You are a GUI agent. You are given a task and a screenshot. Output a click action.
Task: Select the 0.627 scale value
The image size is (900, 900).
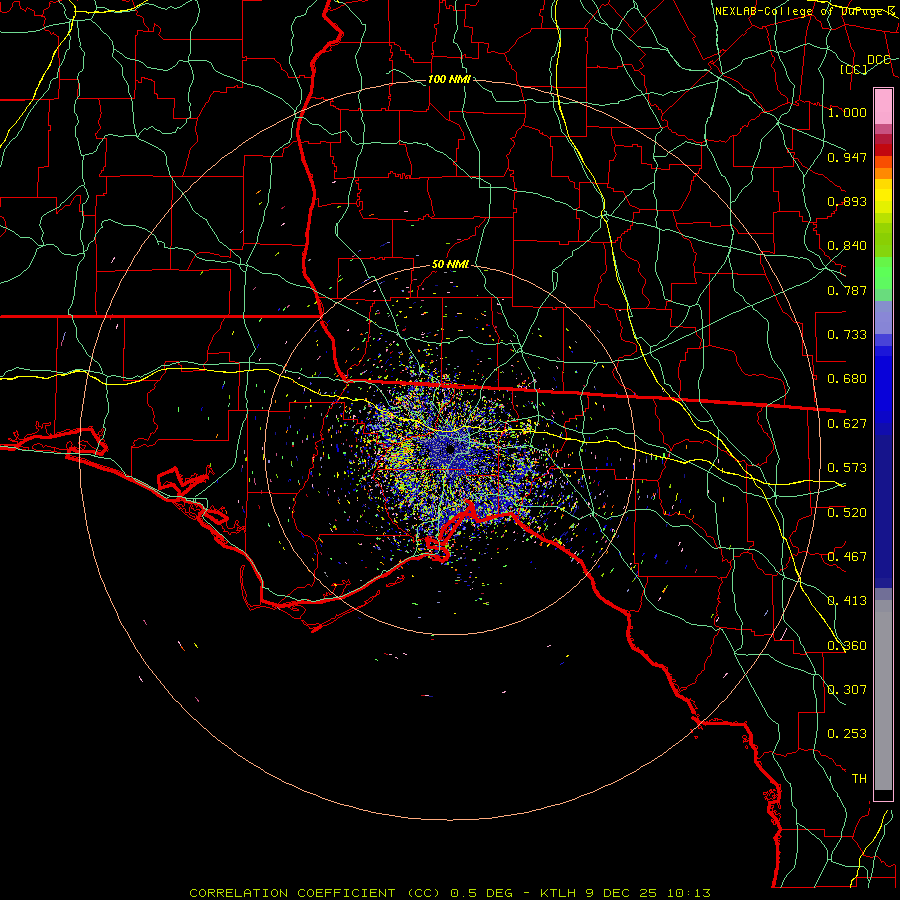847,424
